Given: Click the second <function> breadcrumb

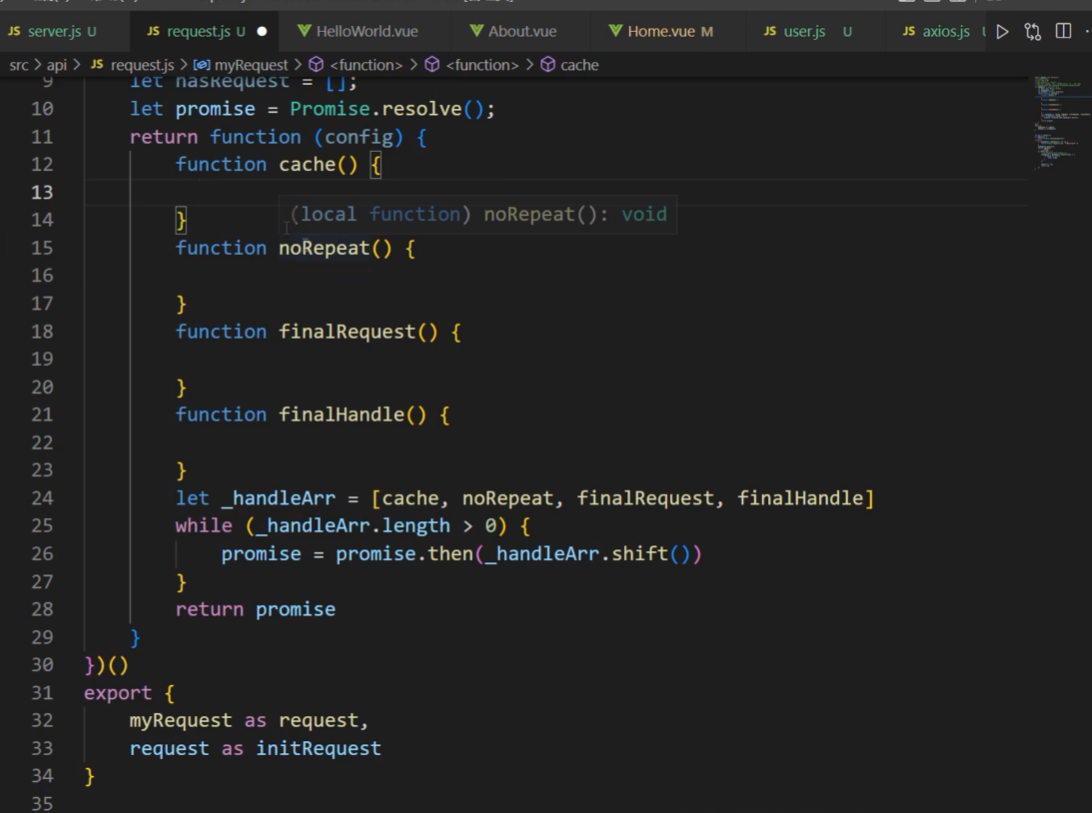Looking at the screenshot, I should point(471,65).
